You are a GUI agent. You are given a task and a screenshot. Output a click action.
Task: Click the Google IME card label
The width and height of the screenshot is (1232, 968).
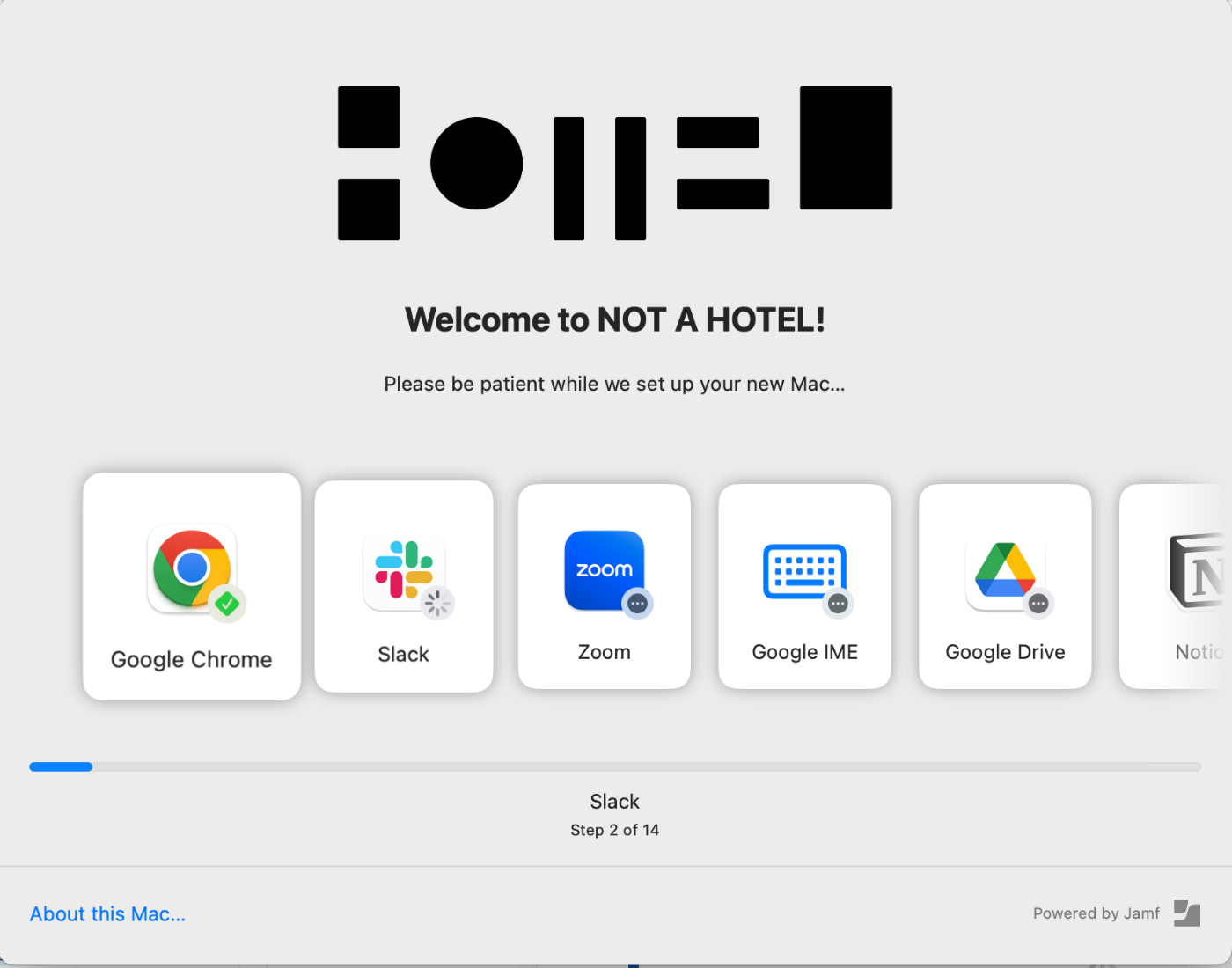coord(805,652)
